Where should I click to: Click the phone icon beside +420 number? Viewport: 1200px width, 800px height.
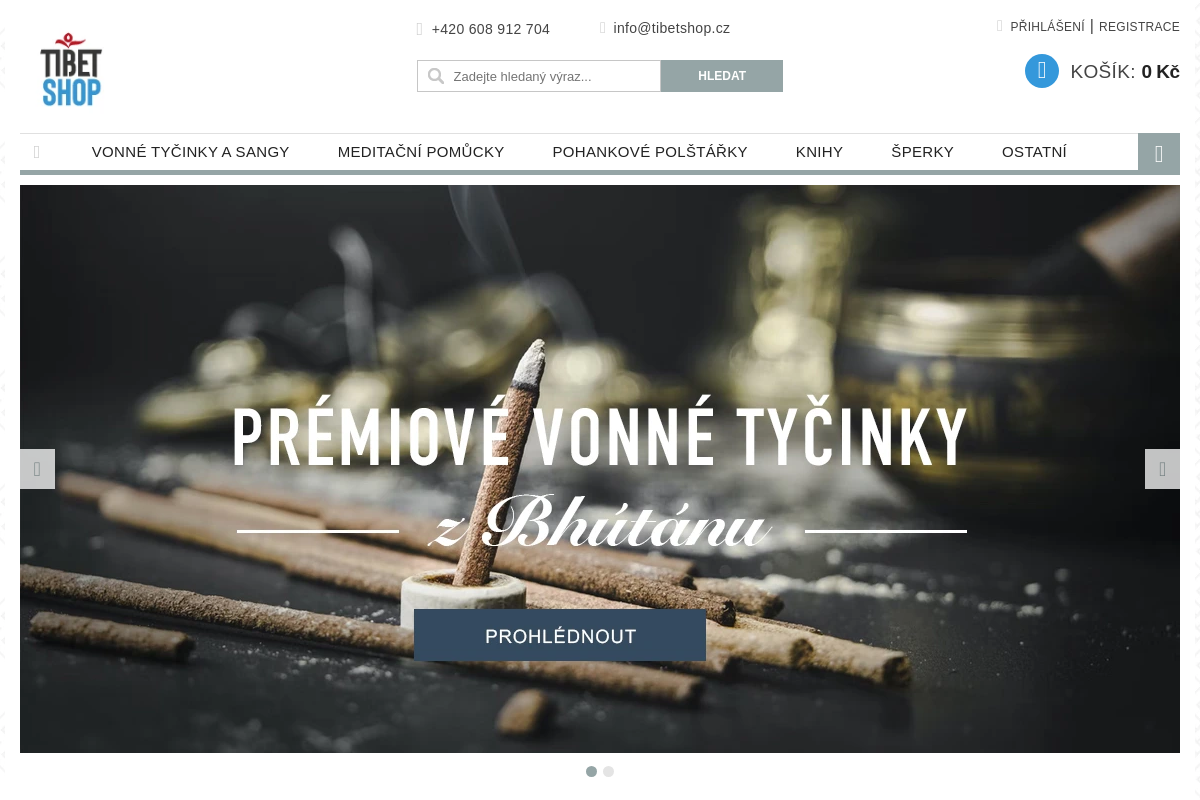point(420,29)
